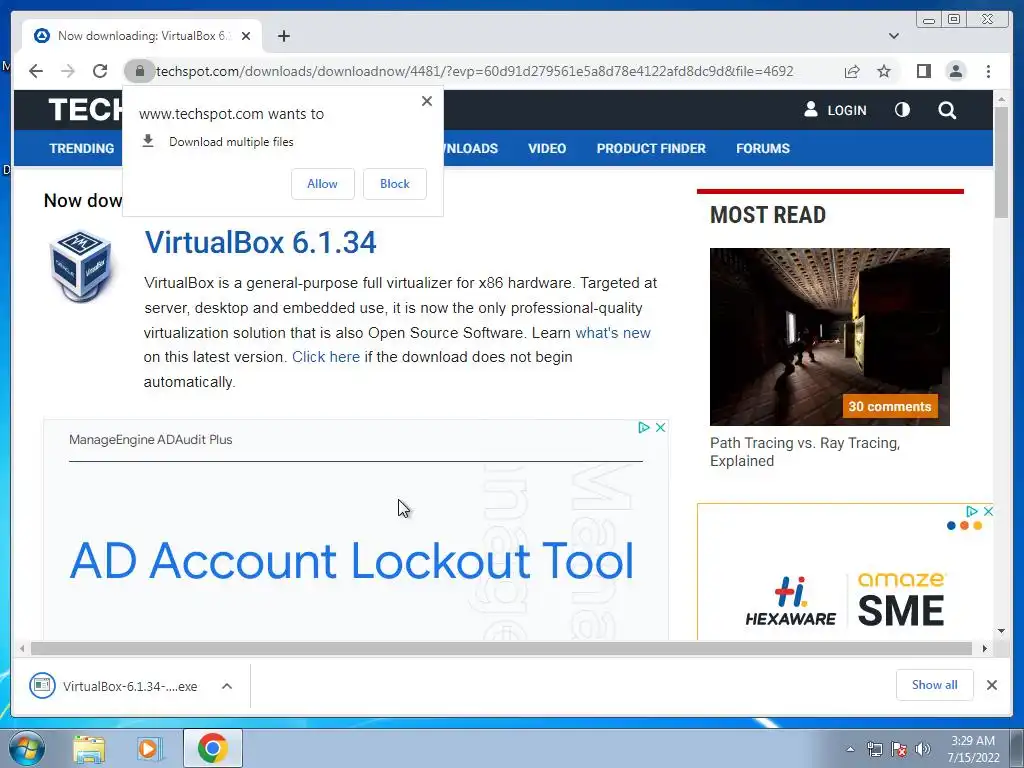Viewport: 1024px width, 768px height.
Task: Open the FORUMS nav item
Action: coord(763,148)
